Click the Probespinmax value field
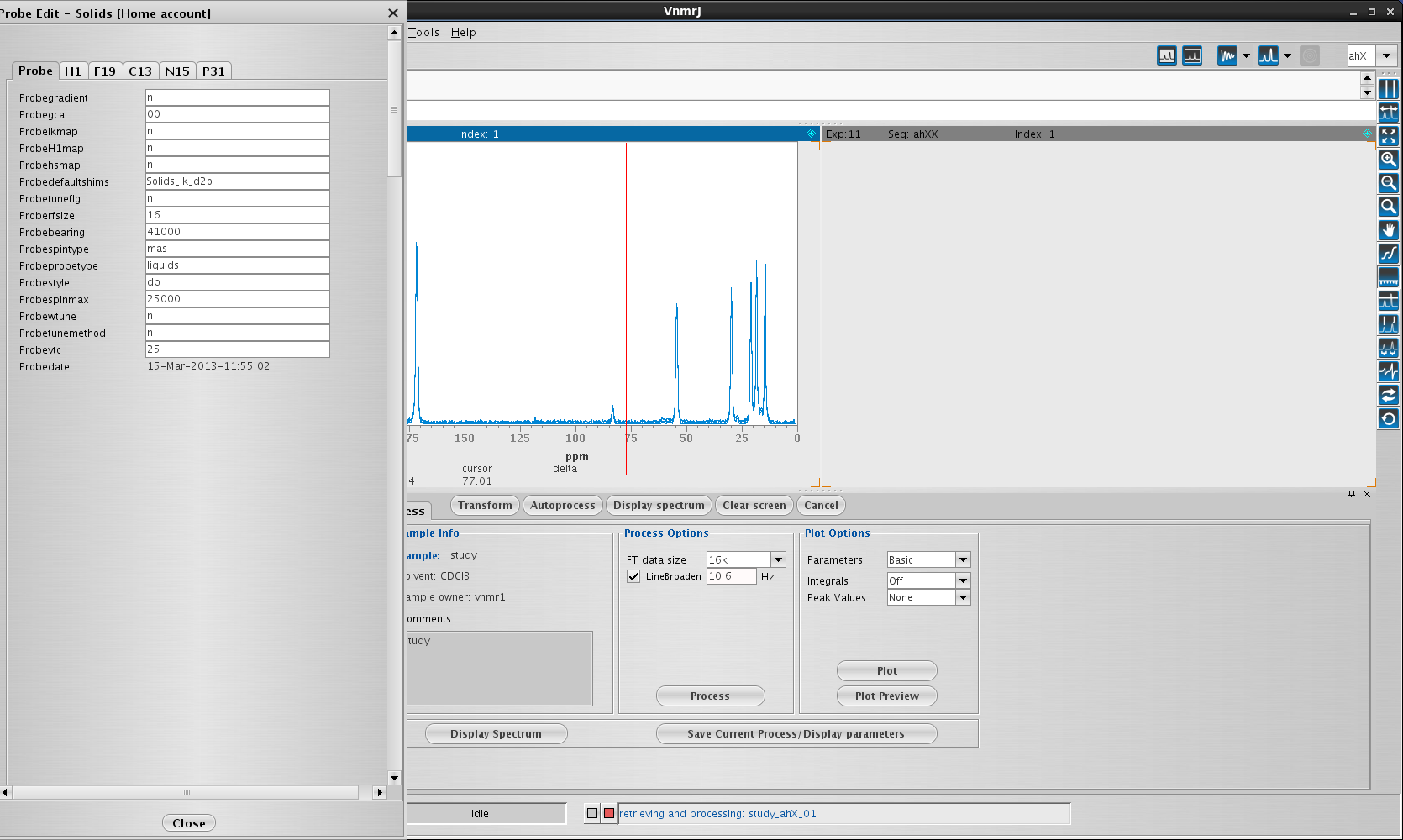This screenshot has width=1403, height=840. pos(237,299)
